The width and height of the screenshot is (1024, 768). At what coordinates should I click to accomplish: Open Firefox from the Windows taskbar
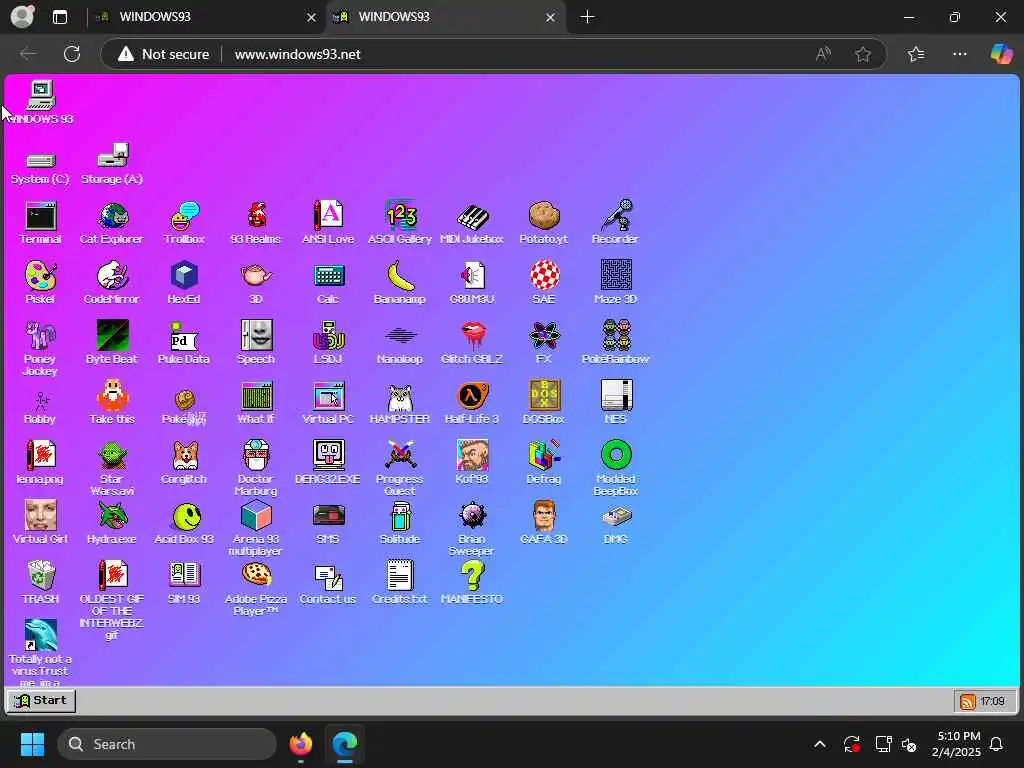(x=301, y=744)
